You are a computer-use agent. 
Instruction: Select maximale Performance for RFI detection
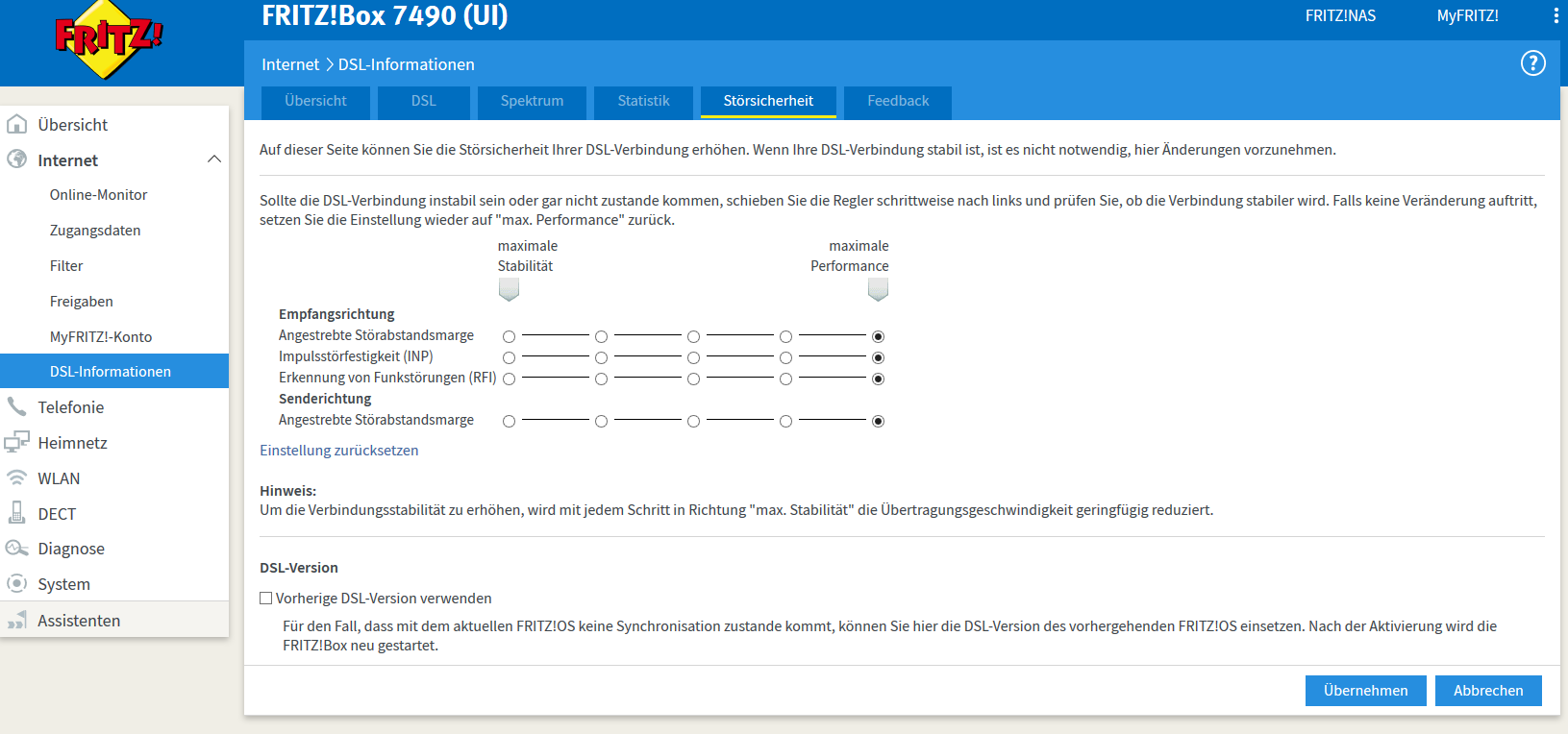[x=878, y=379]
